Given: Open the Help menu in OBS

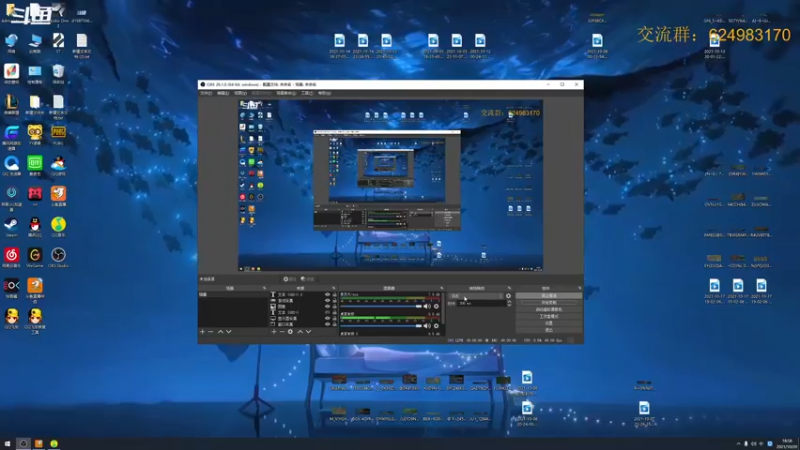Looking at the screenshot, I should point(324,93).
